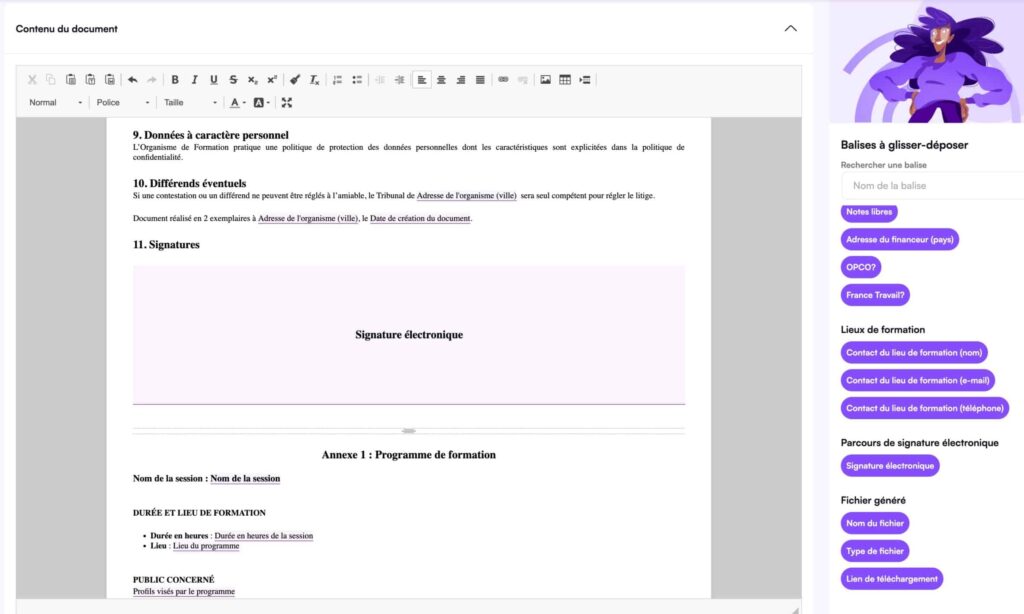Image resolution: width=1024 pixels, height=614 pixels.
Task: Open the Taille font size dropdown
Action: point(190,103)
